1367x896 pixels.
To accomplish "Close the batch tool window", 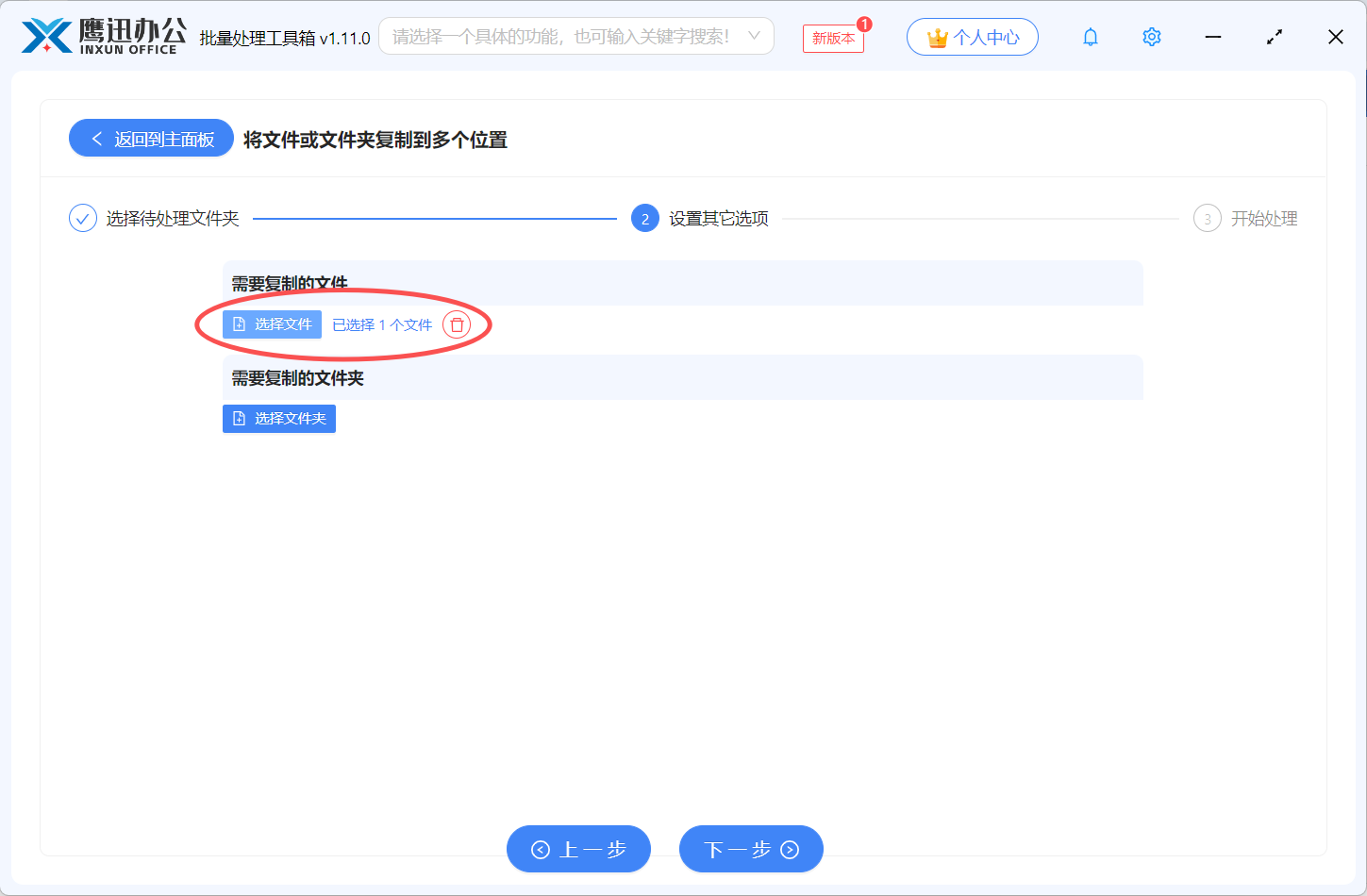I will pos(1335,37).
